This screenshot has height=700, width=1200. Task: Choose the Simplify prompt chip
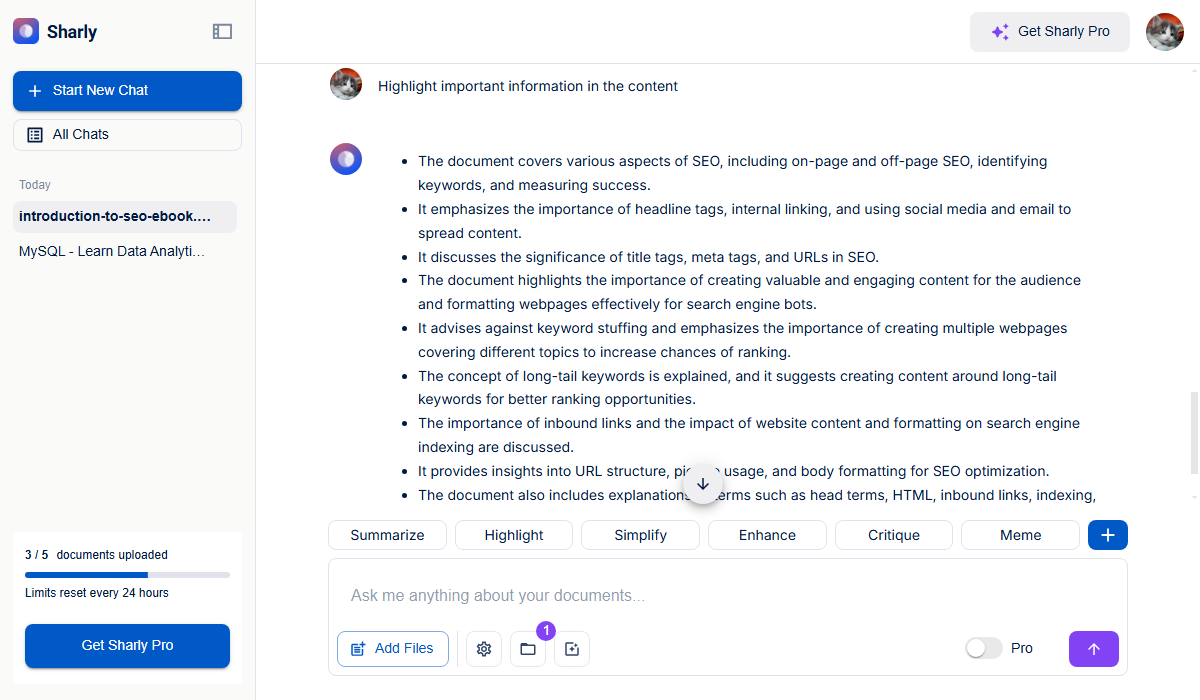(640, 535)
